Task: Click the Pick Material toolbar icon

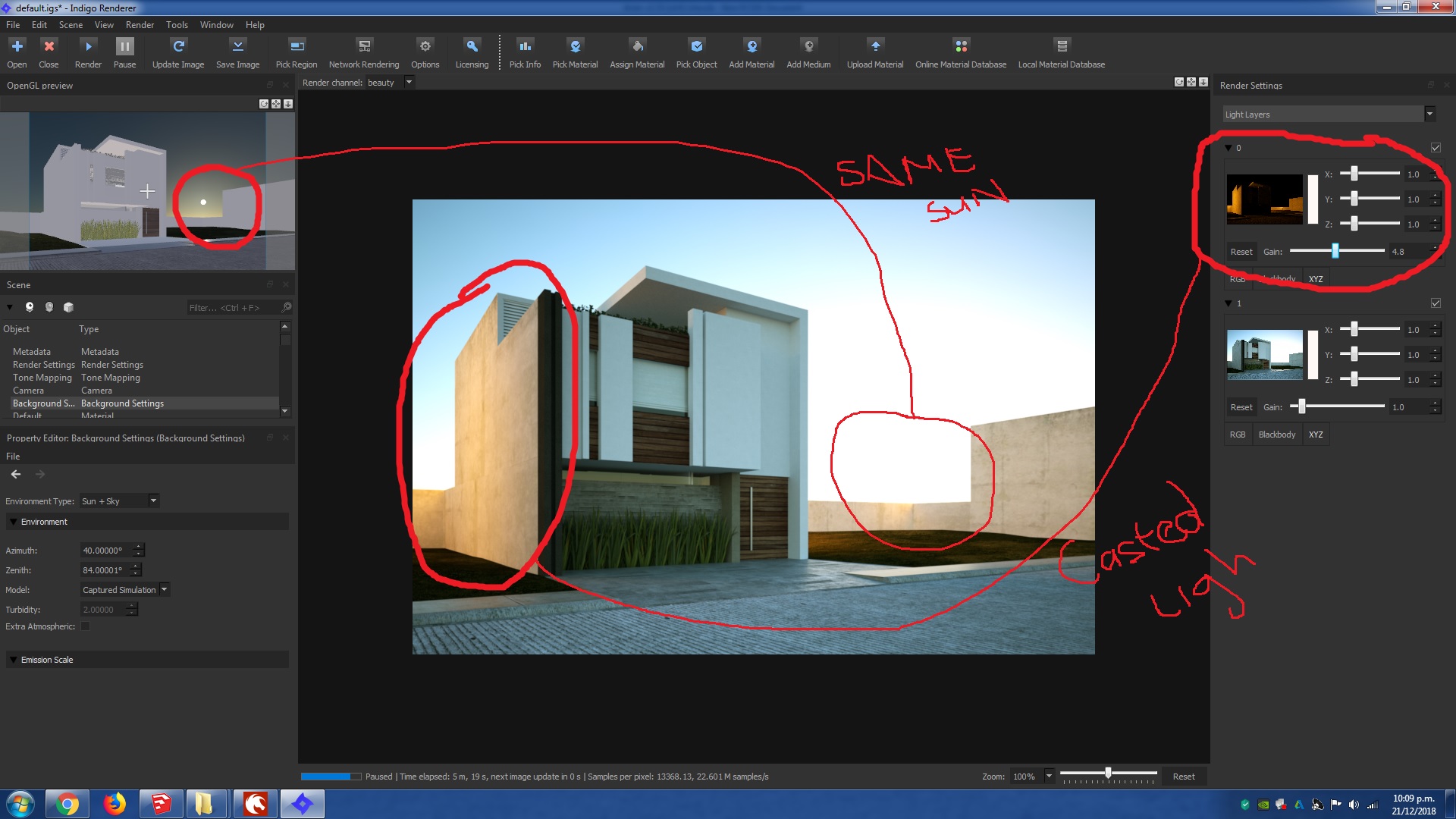Action: pyautogui.click(x=575, y=47)
